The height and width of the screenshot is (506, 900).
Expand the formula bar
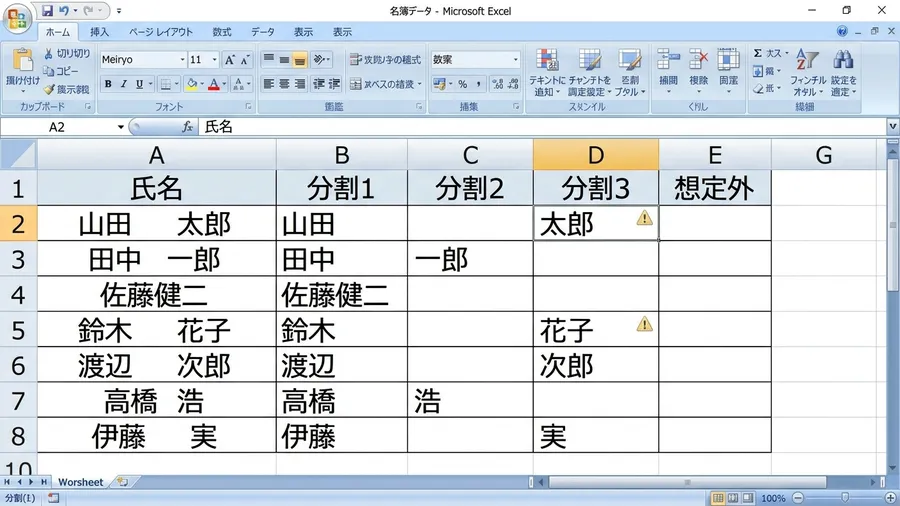tap(893, 127)
